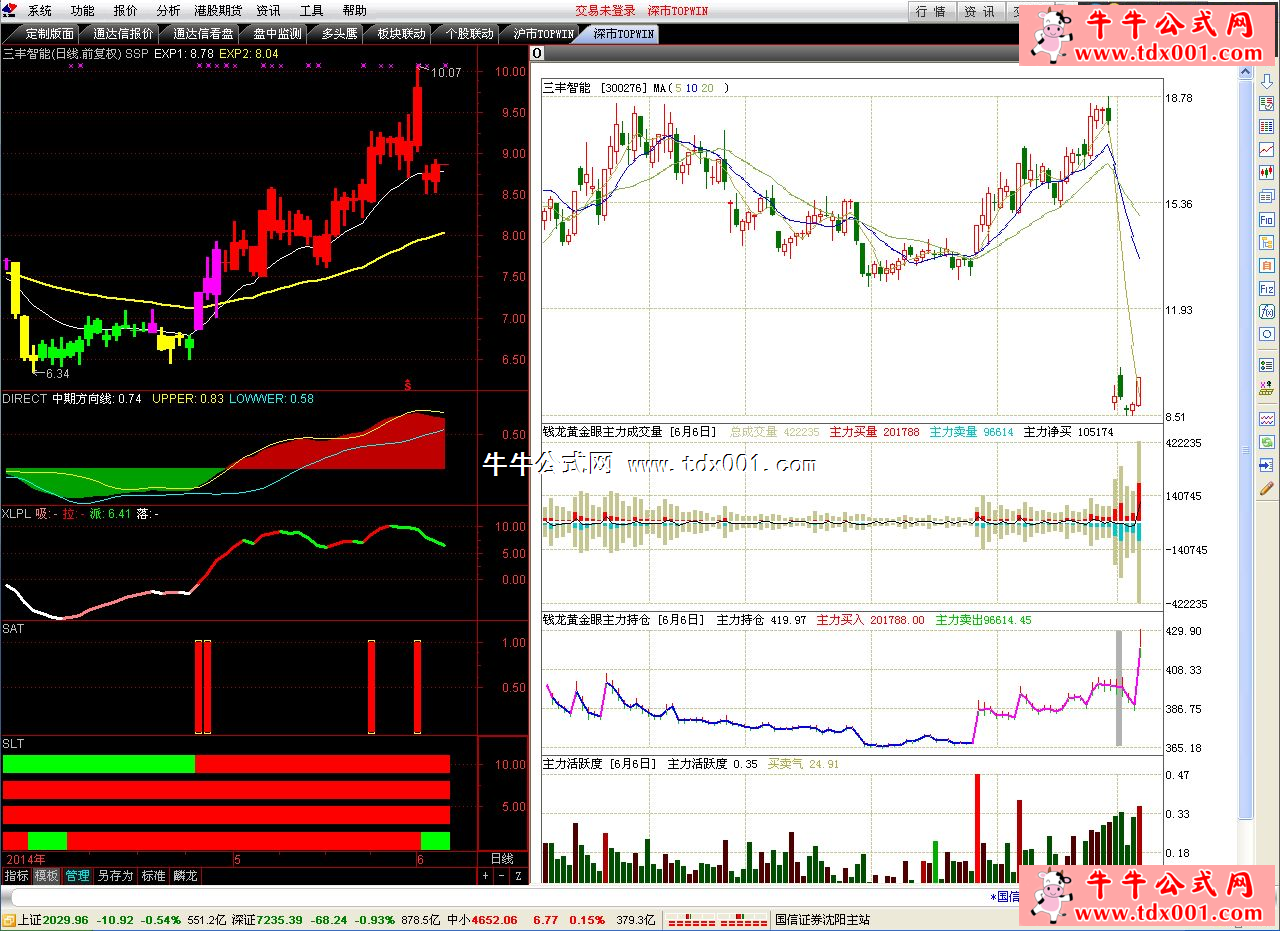The width and height of the screenshot is (1280, 931).
Task: Click the F10 company info icon
Action: pos(1267,219)
